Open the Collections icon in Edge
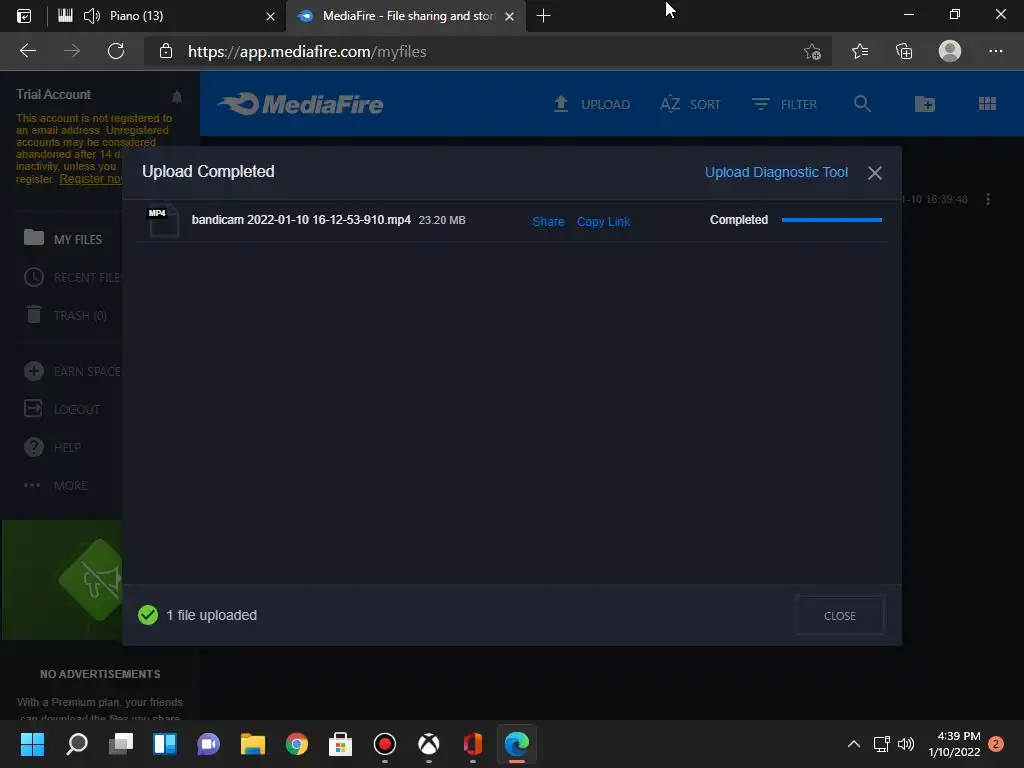Image resolution: width=1024 pixels, height=768 pixels. (x=904, y=51)
